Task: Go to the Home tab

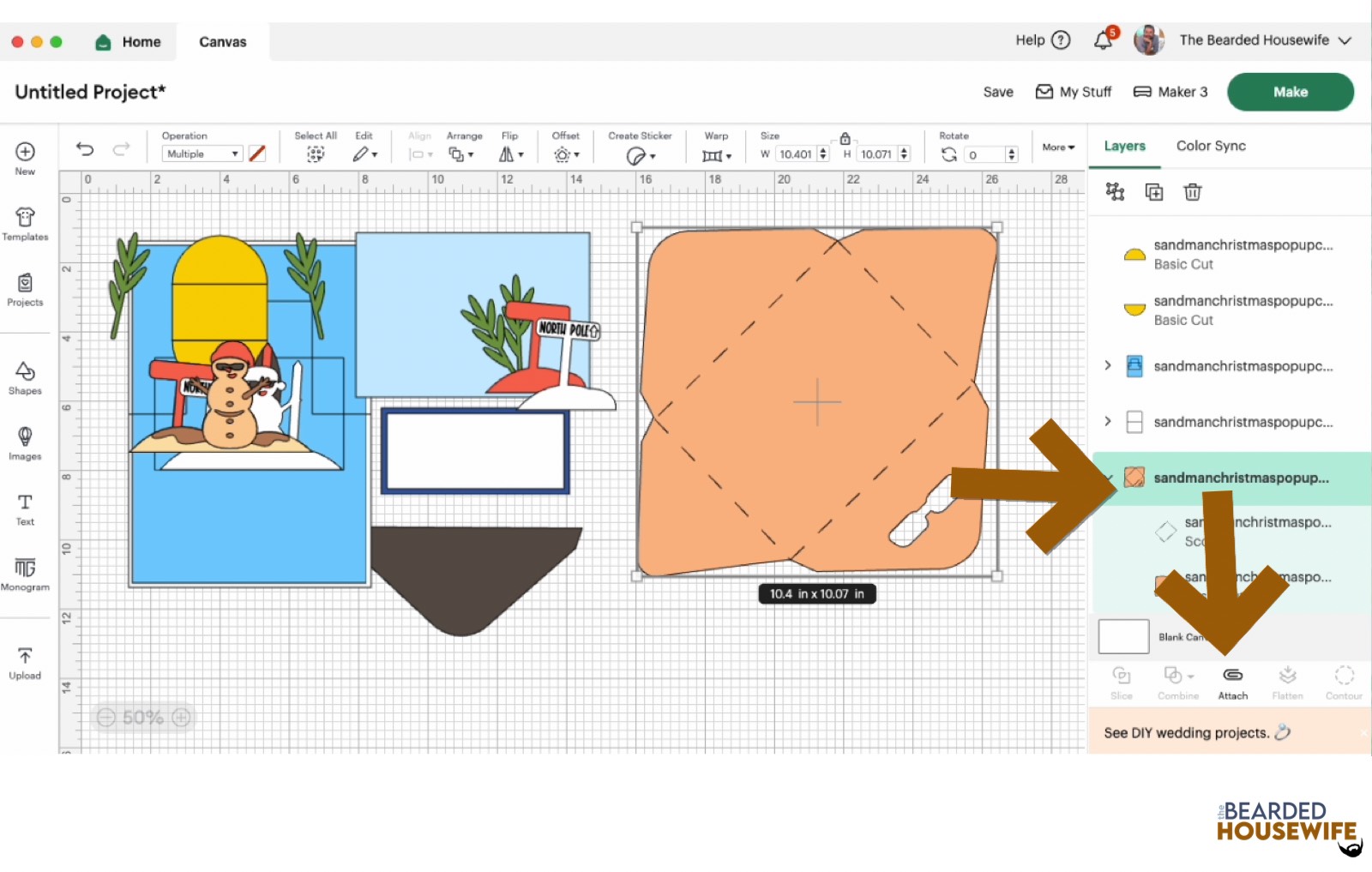Action: (x=129, y=42)
